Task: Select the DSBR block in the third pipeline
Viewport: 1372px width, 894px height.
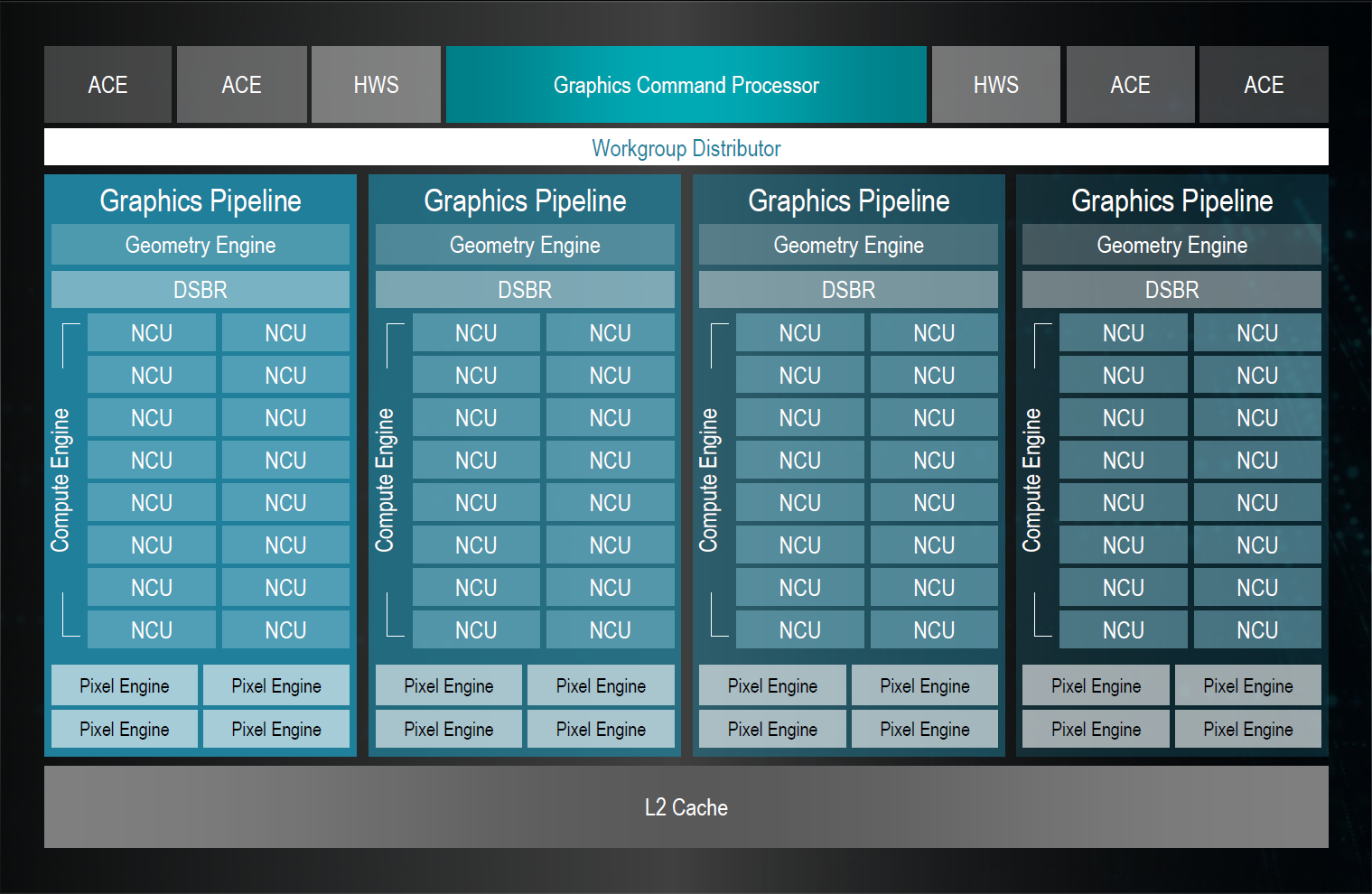Action: pos(848,289)
